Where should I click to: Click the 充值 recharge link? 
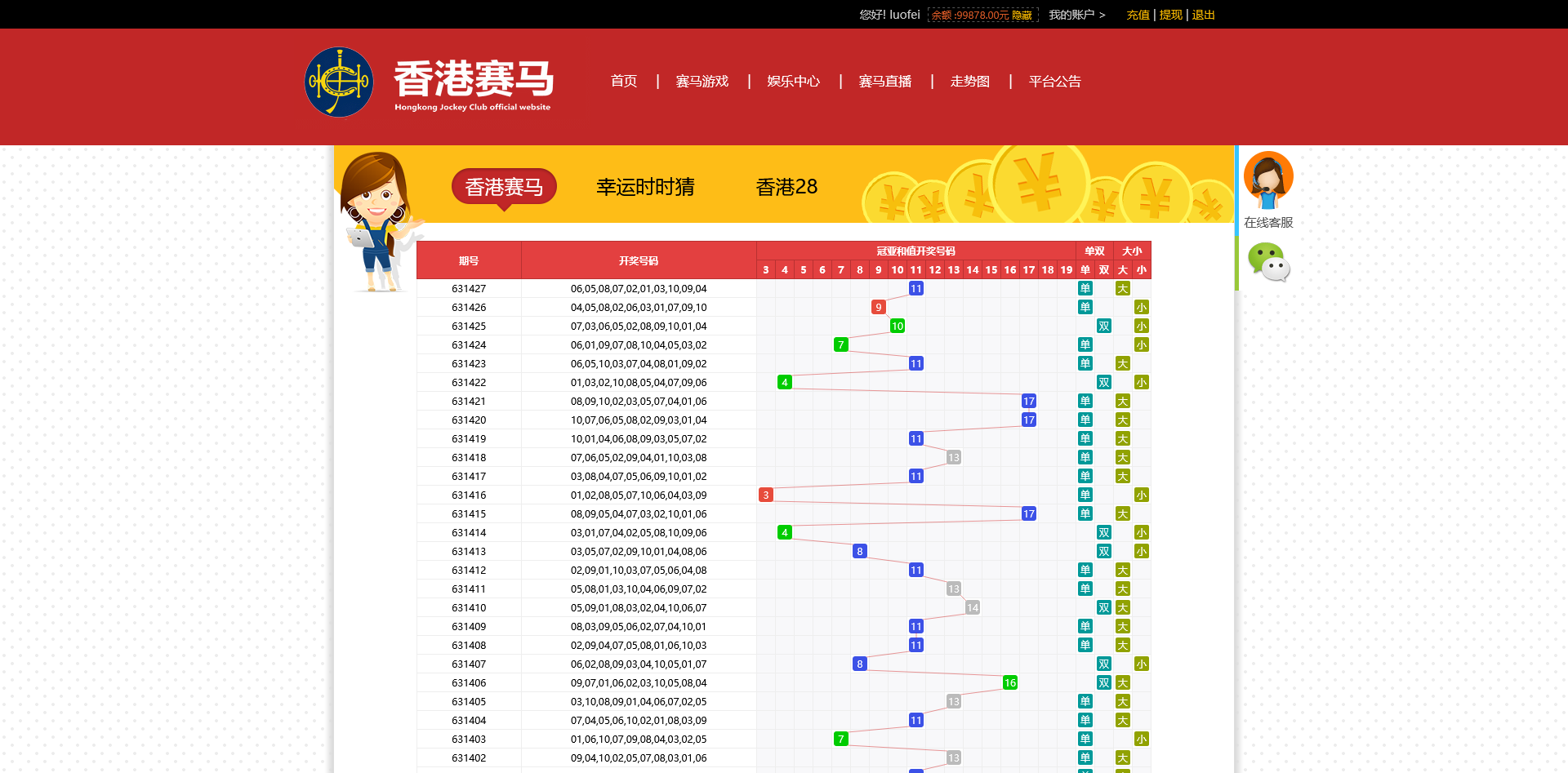coord(1137,15)
